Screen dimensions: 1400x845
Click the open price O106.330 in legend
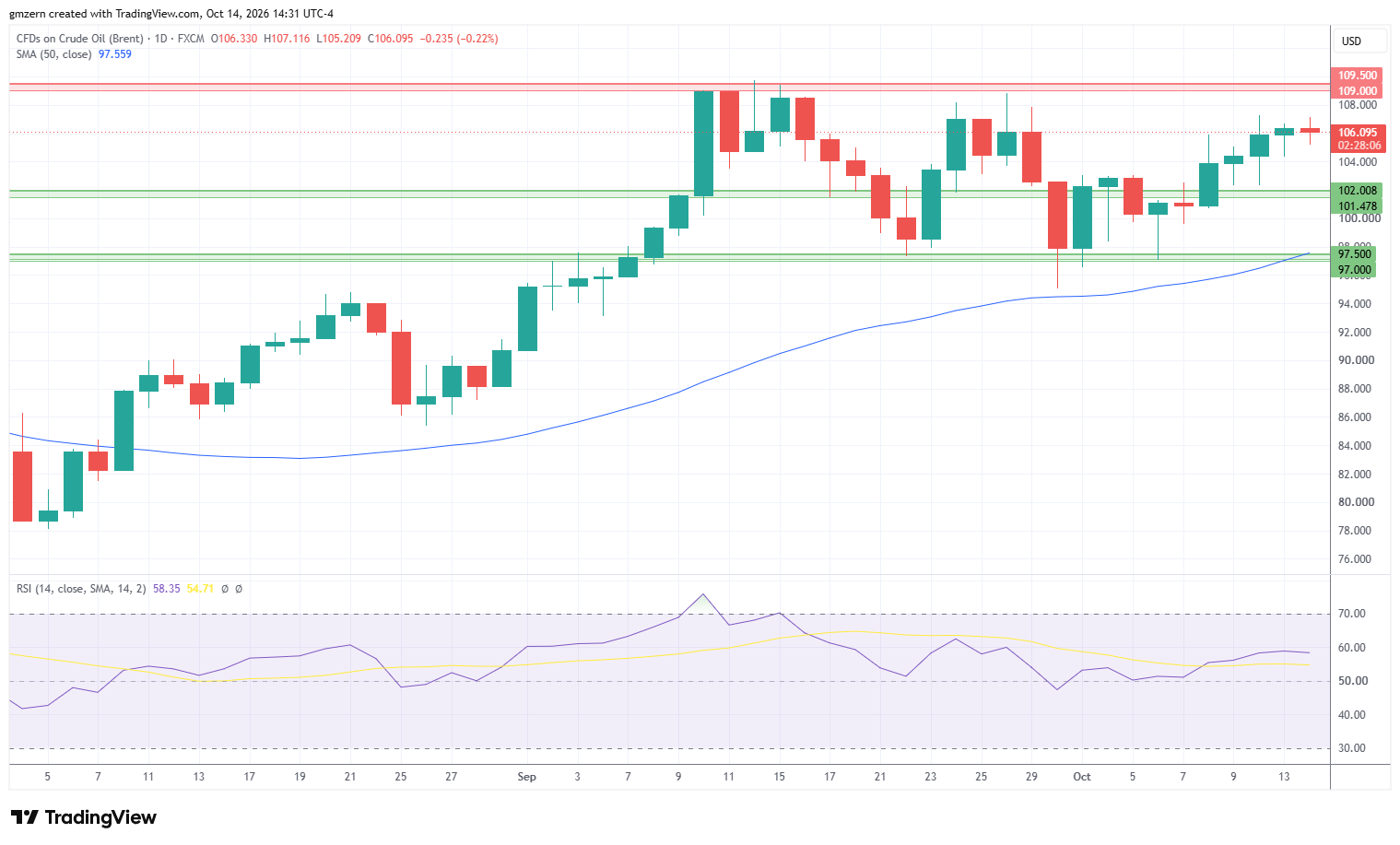(235, 39)
